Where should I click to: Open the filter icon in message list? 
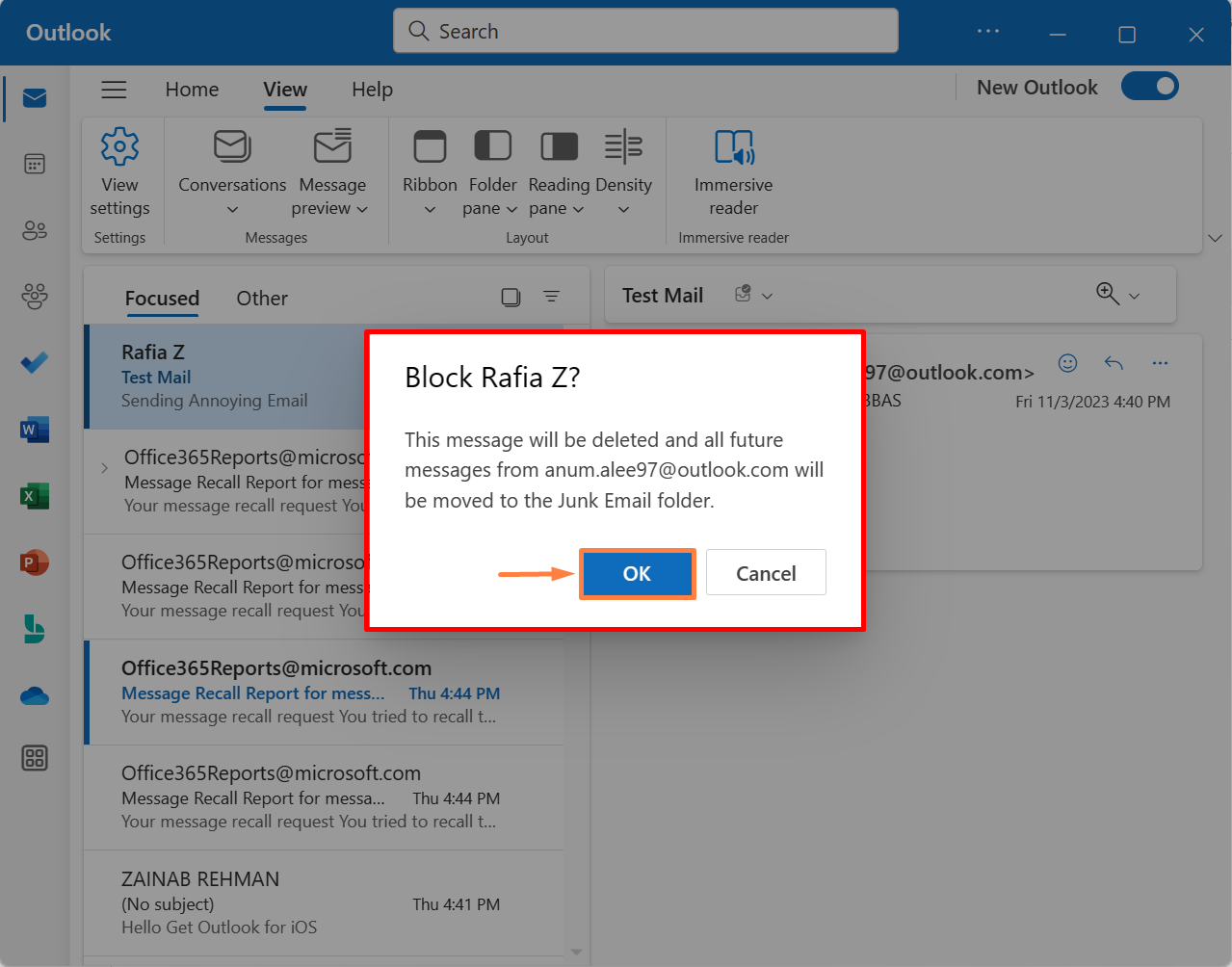[552, 297]
